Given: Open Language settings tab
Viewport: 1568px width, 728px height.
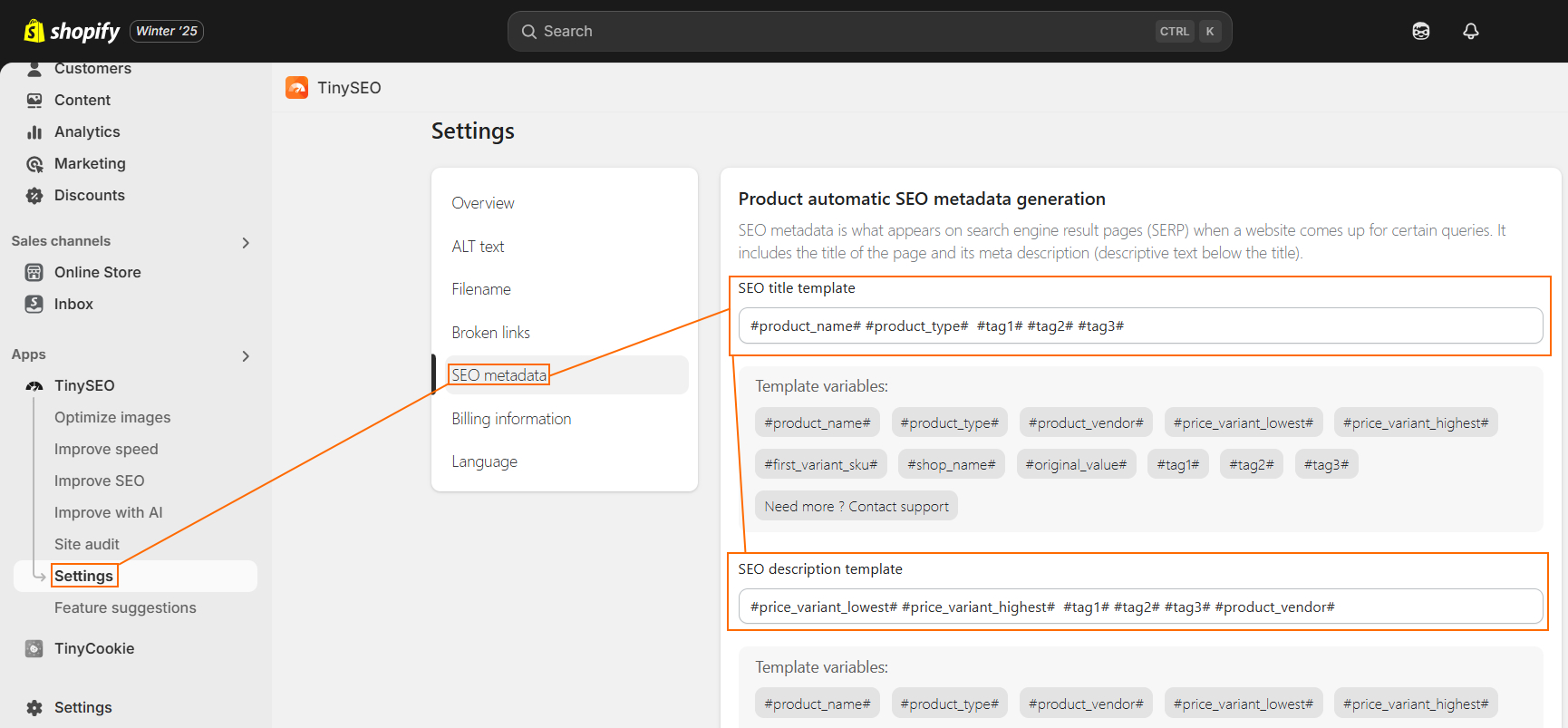Looking at the screenshot, I should [485, 461].
